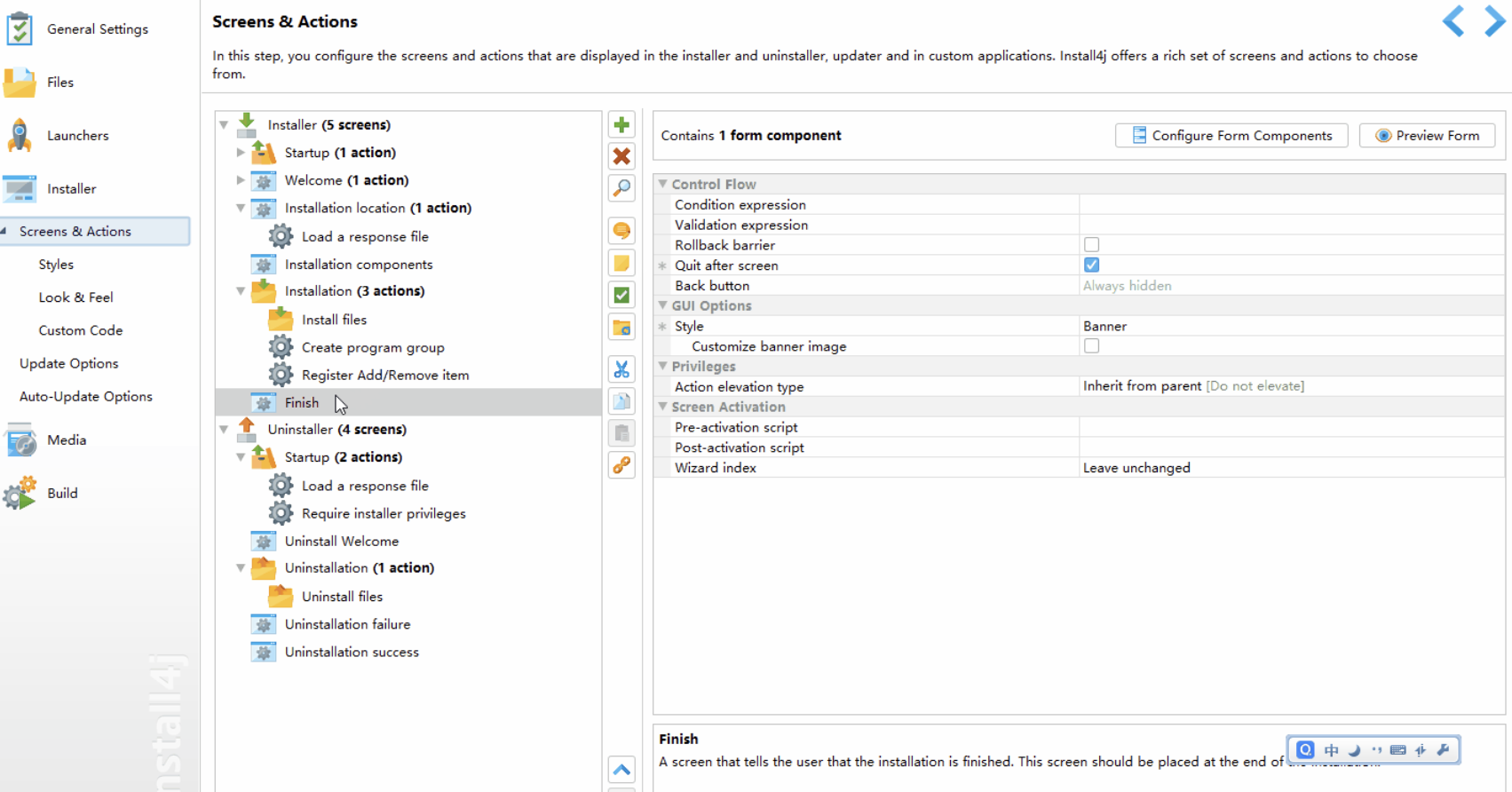Click the Pre-activation script value field
This screenshot has height=792, width=1512.
[1292, 427]
